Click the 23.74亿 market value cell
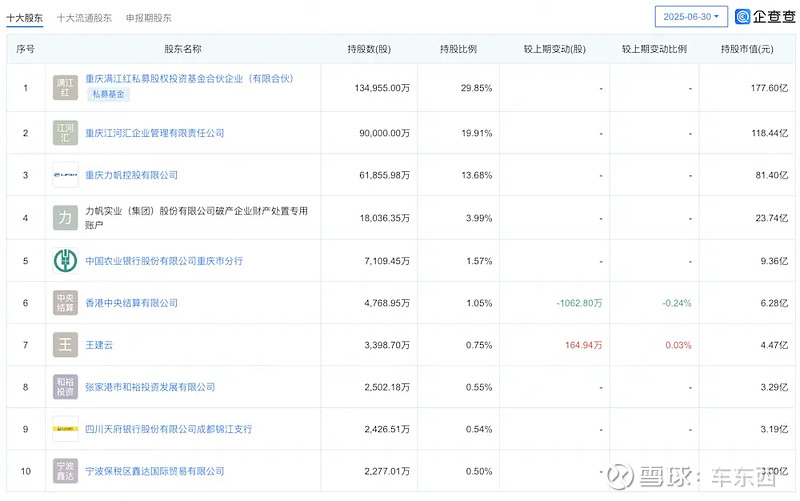Viewport: 800px width, 501px height. click(772, 218)
